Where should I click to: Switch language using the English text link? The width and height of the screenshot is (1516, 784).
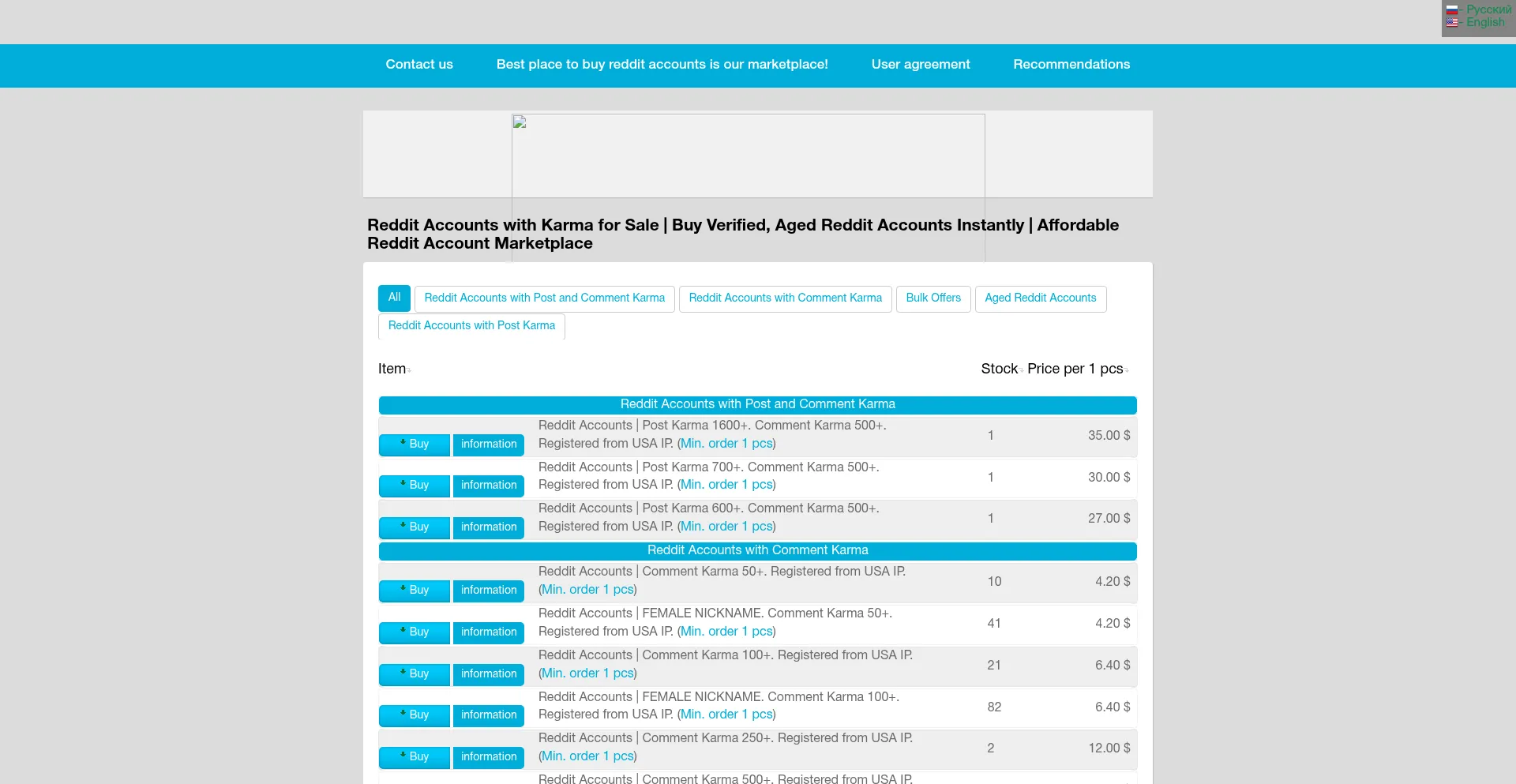point(1485,22)
